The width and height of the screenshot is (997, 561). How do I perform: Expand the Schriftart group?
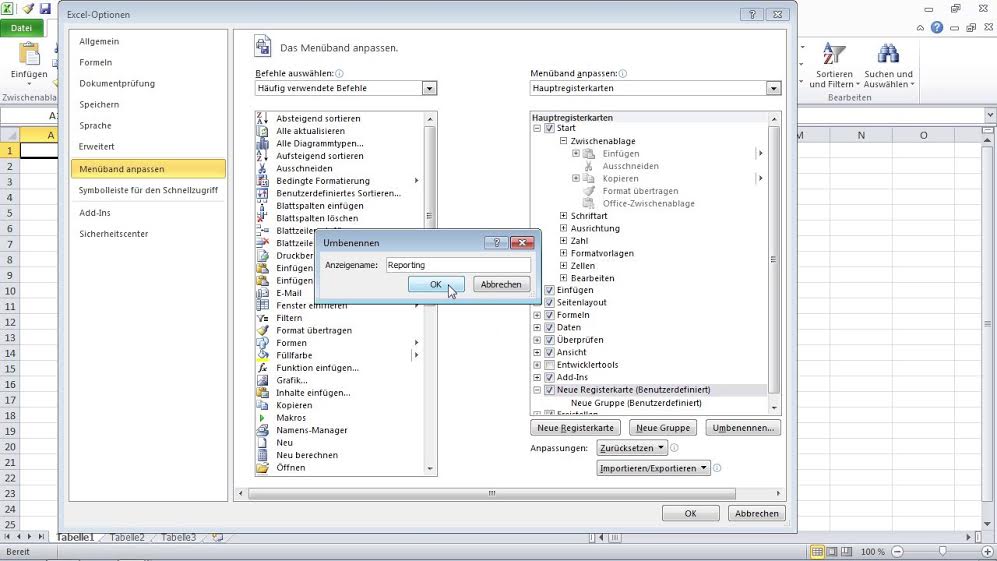[563, 216]
